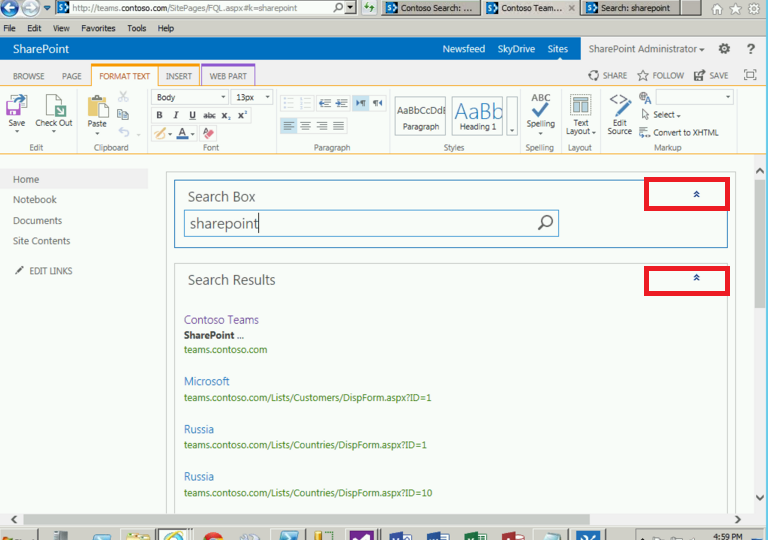The height and width of the screenshot is (540, 768).
Task: Switch to the PAGE tab
Action: click(72, 76)
